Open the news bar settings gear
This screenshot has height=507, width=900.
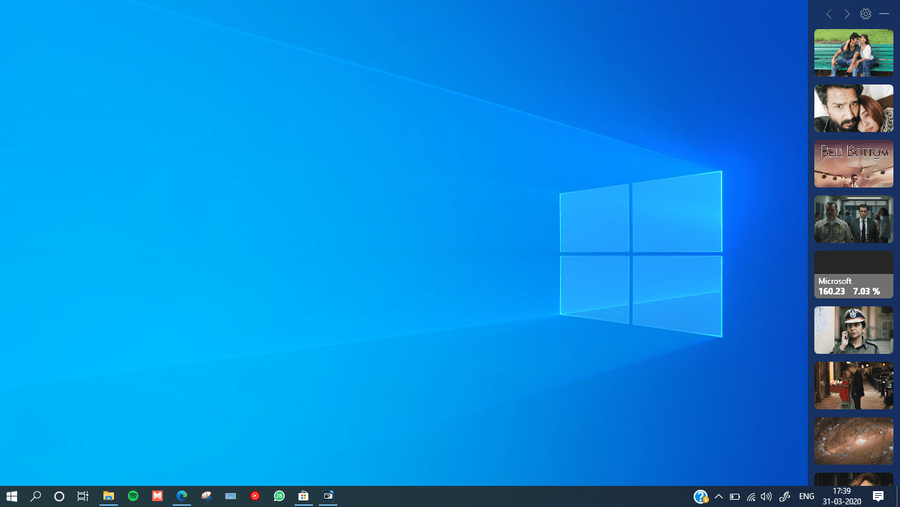[x=866, y=14]
